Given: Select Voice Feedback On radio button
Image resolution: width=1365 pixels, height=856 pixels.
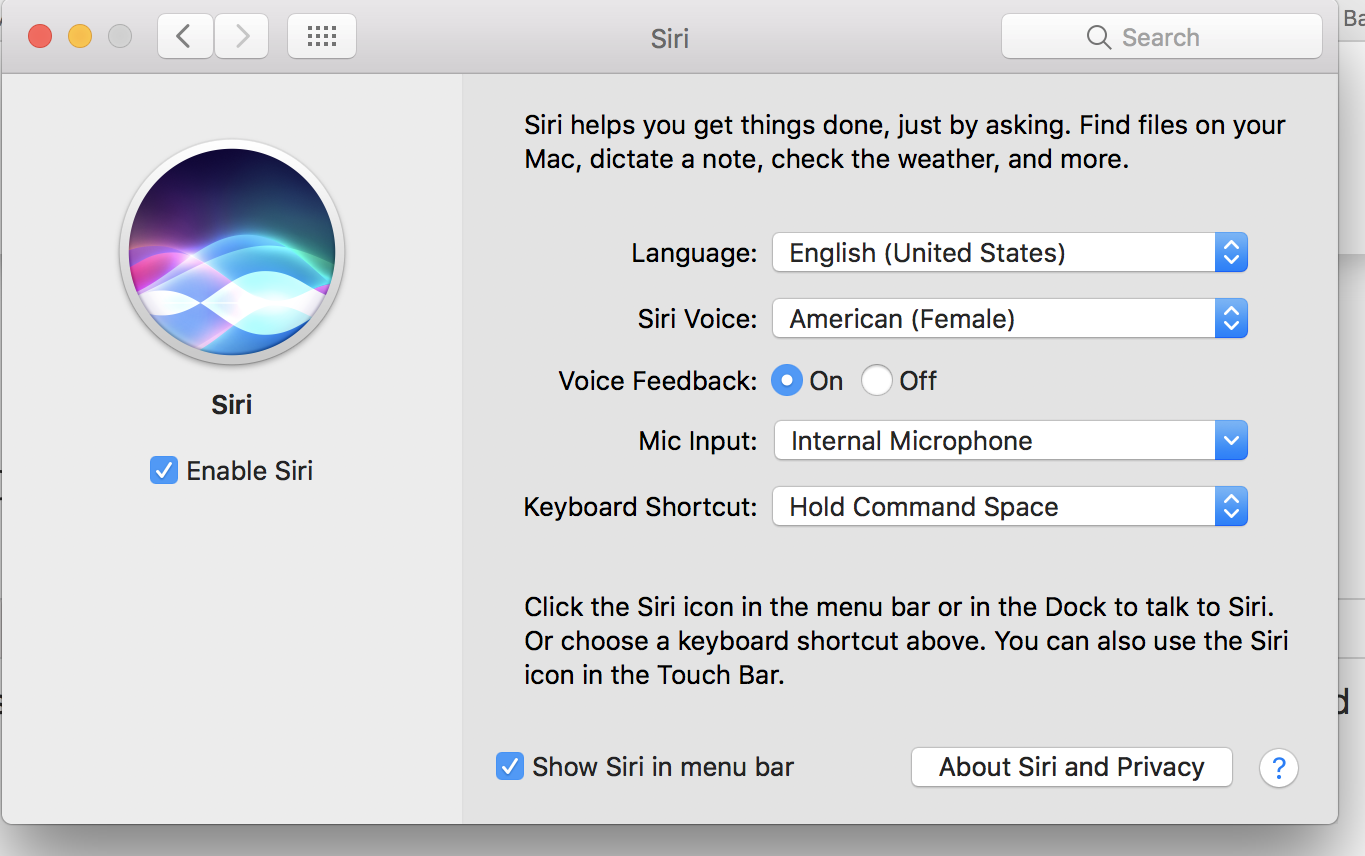Looking at the screenshot, I should pos(787,381).
